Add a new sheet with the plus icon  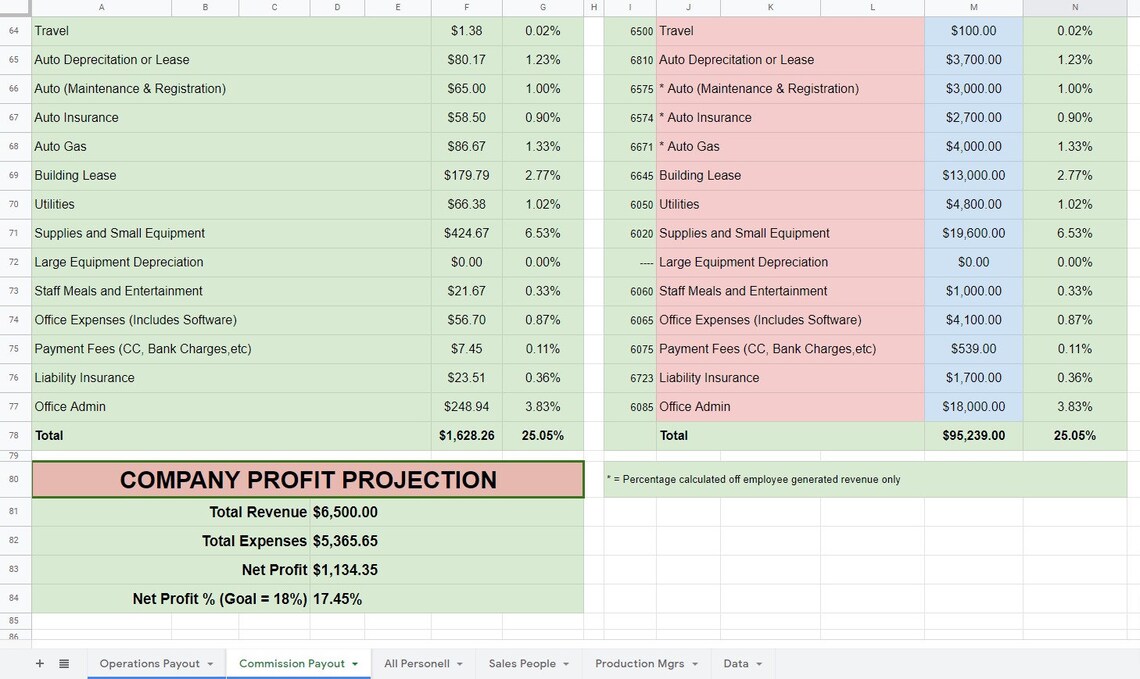[39, 663]
